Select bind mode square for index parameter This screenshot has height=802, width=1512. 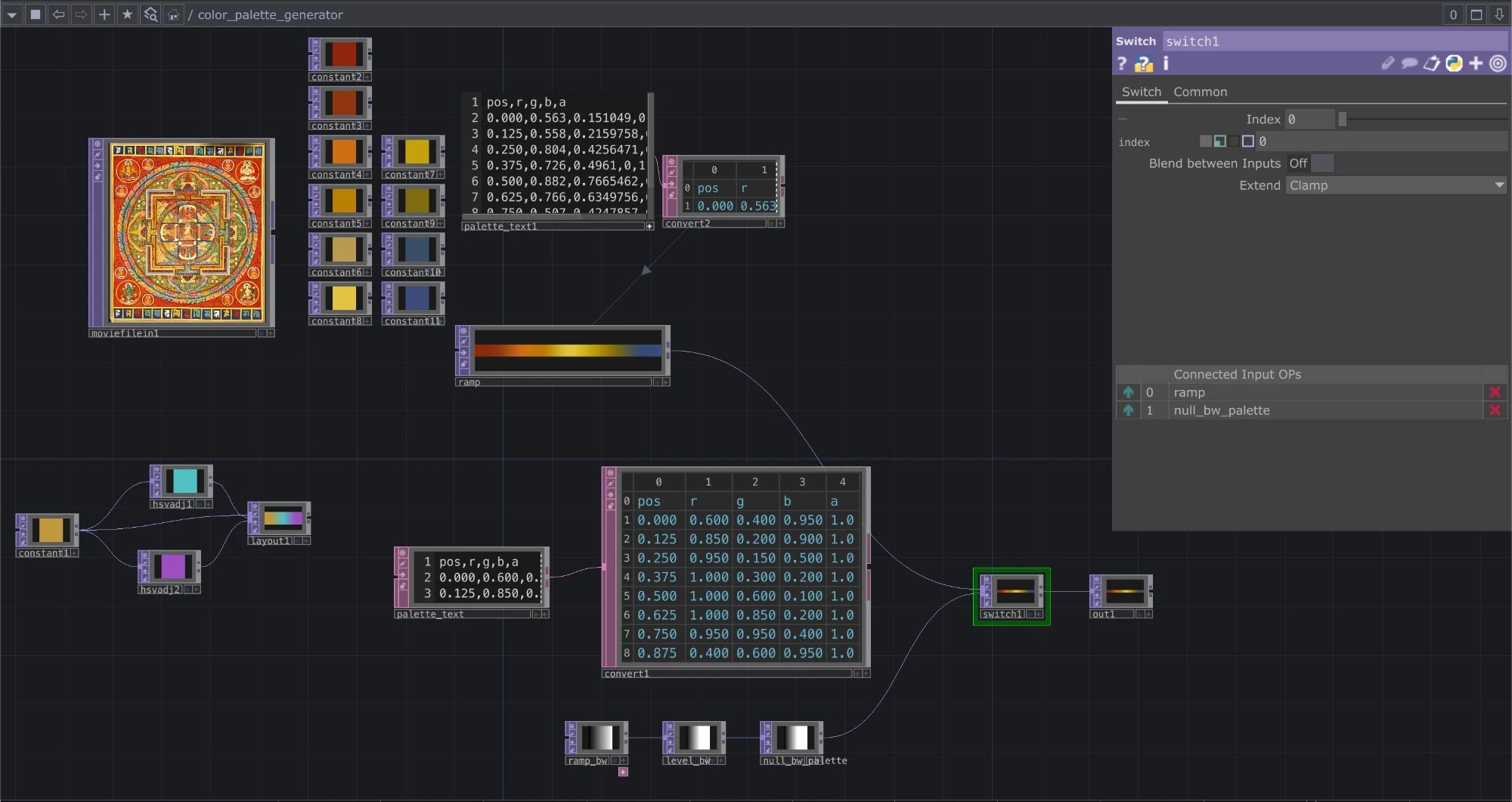1248,141
